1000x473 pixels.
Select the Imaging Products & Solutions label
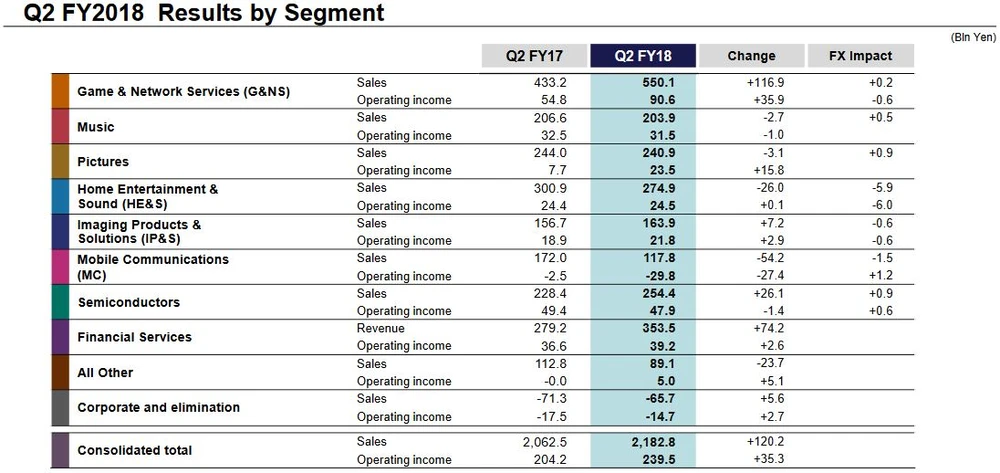coord(139,232)
